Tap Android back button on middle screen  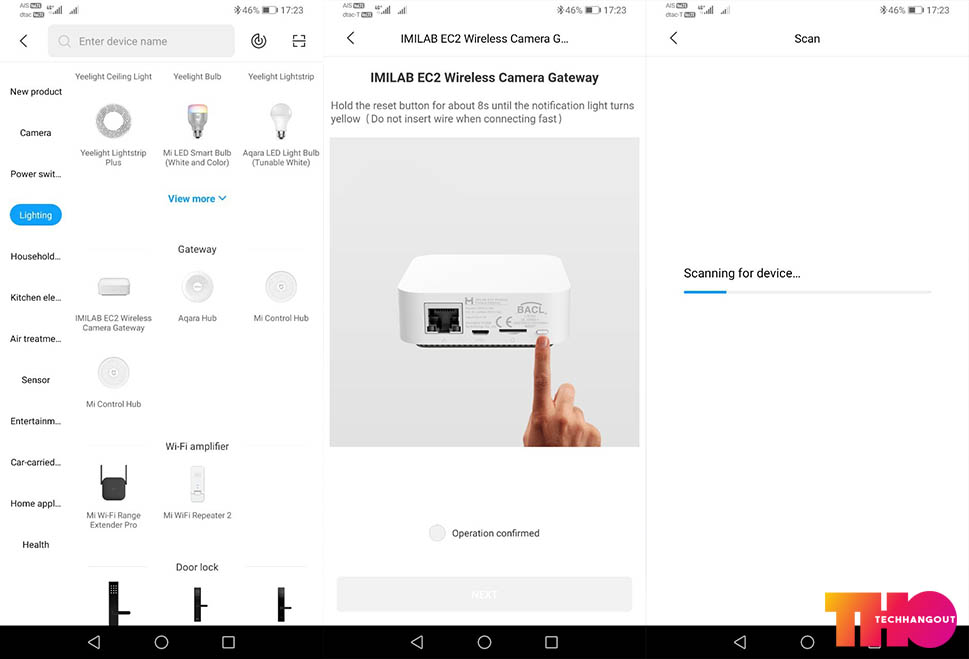point(417,642)
